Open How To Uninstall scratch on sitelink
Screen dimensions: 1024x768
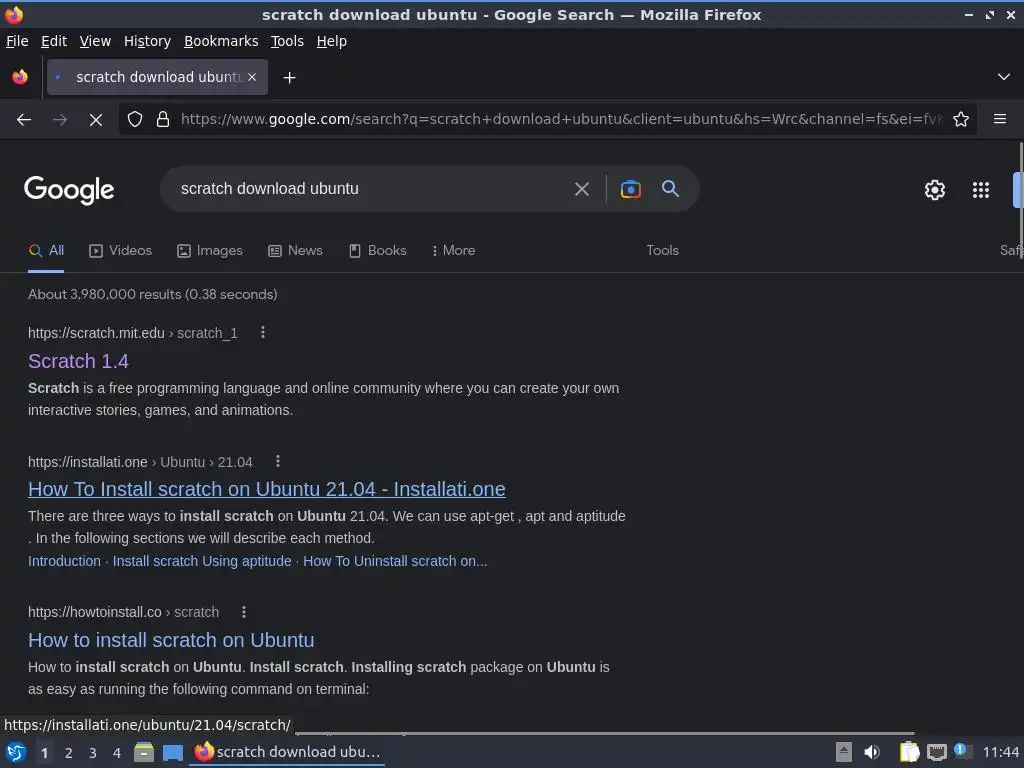point(395,561)
